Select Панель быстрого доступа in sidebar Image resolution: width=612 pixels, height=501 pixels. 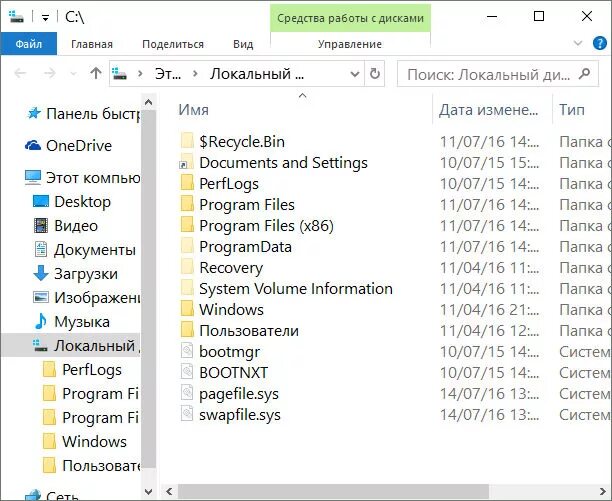click(82, 114)
